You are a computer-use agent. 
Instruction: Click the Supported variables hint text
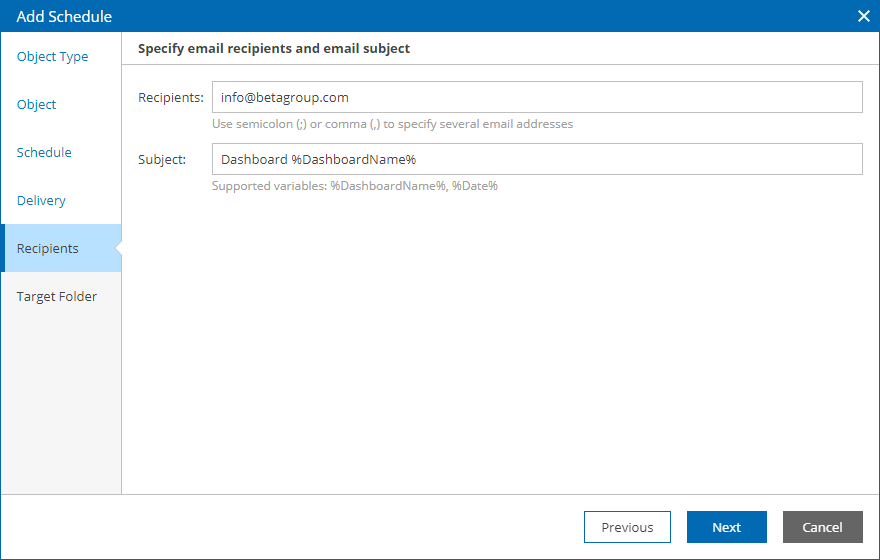pos(355,186)
